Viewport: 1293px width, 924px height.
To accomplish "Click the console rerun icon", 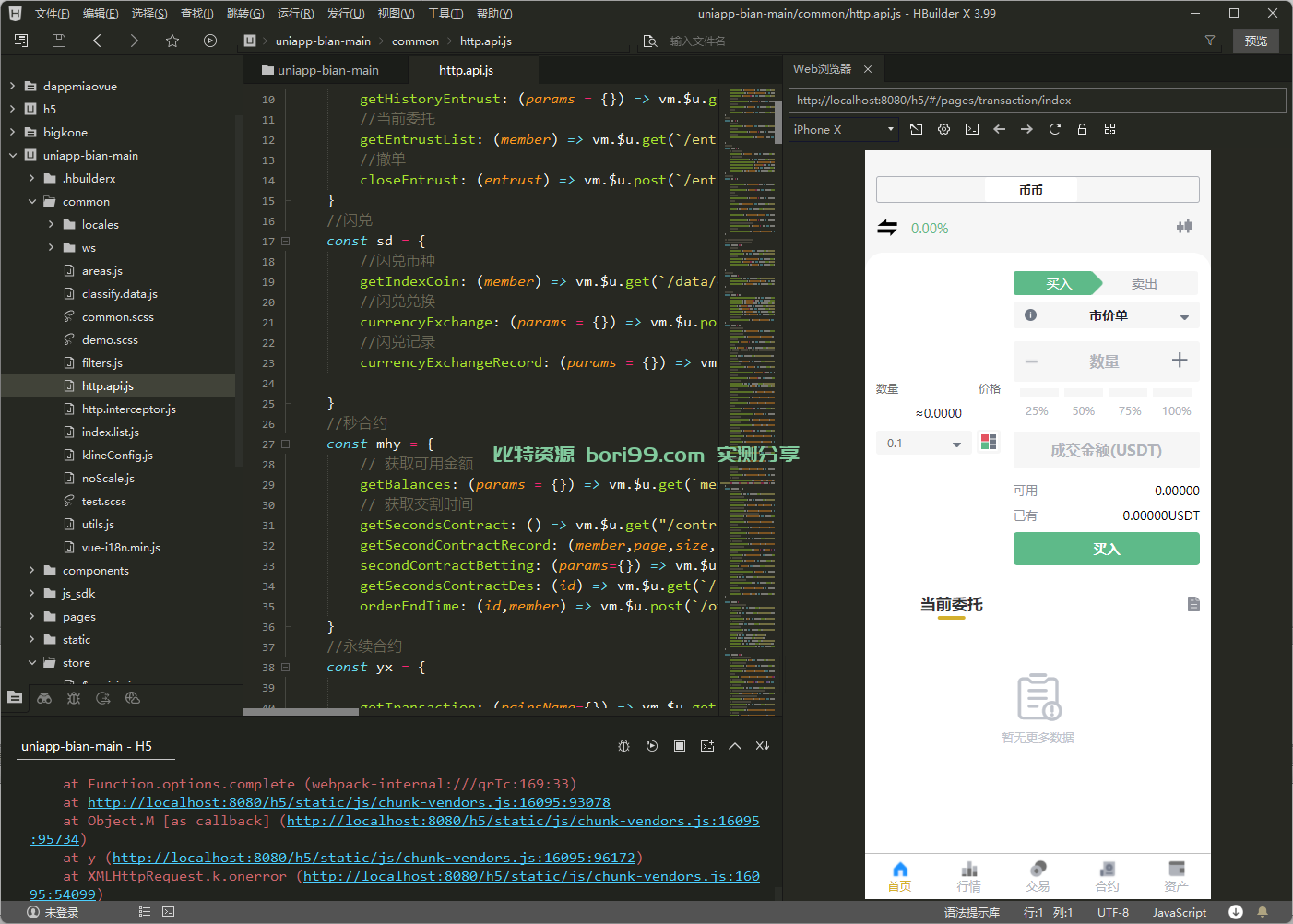I will point(652,746).
